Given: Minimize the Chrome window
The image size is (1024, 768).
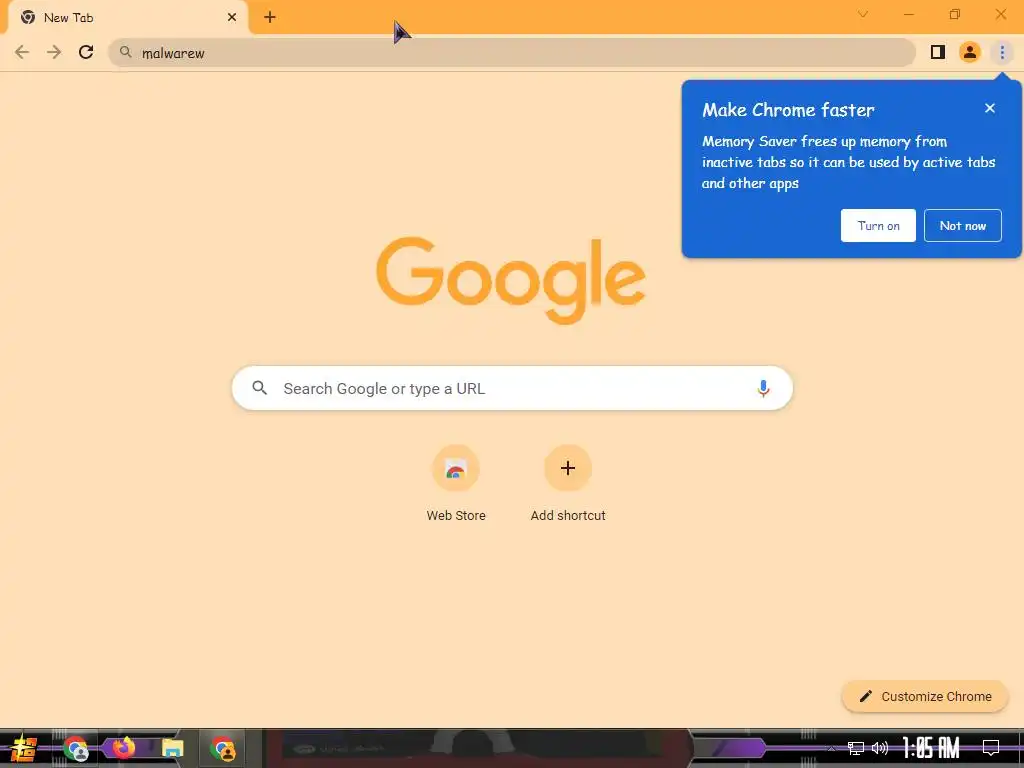Looking at the screenshot, I should pyautogui.click(x=908, y=14).
